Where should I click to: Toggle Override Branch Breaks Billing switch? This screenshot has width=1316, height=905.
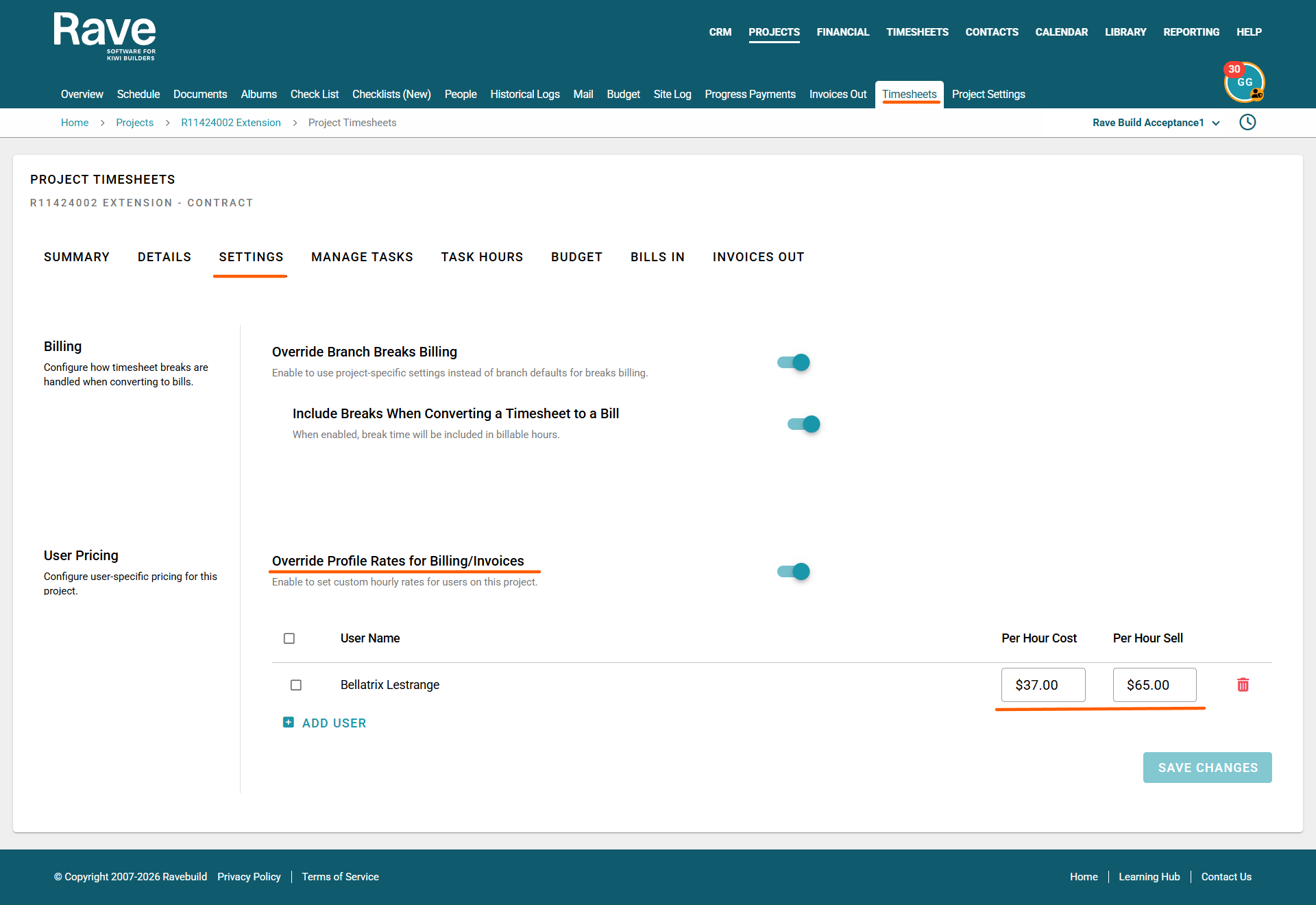(794, 362)
